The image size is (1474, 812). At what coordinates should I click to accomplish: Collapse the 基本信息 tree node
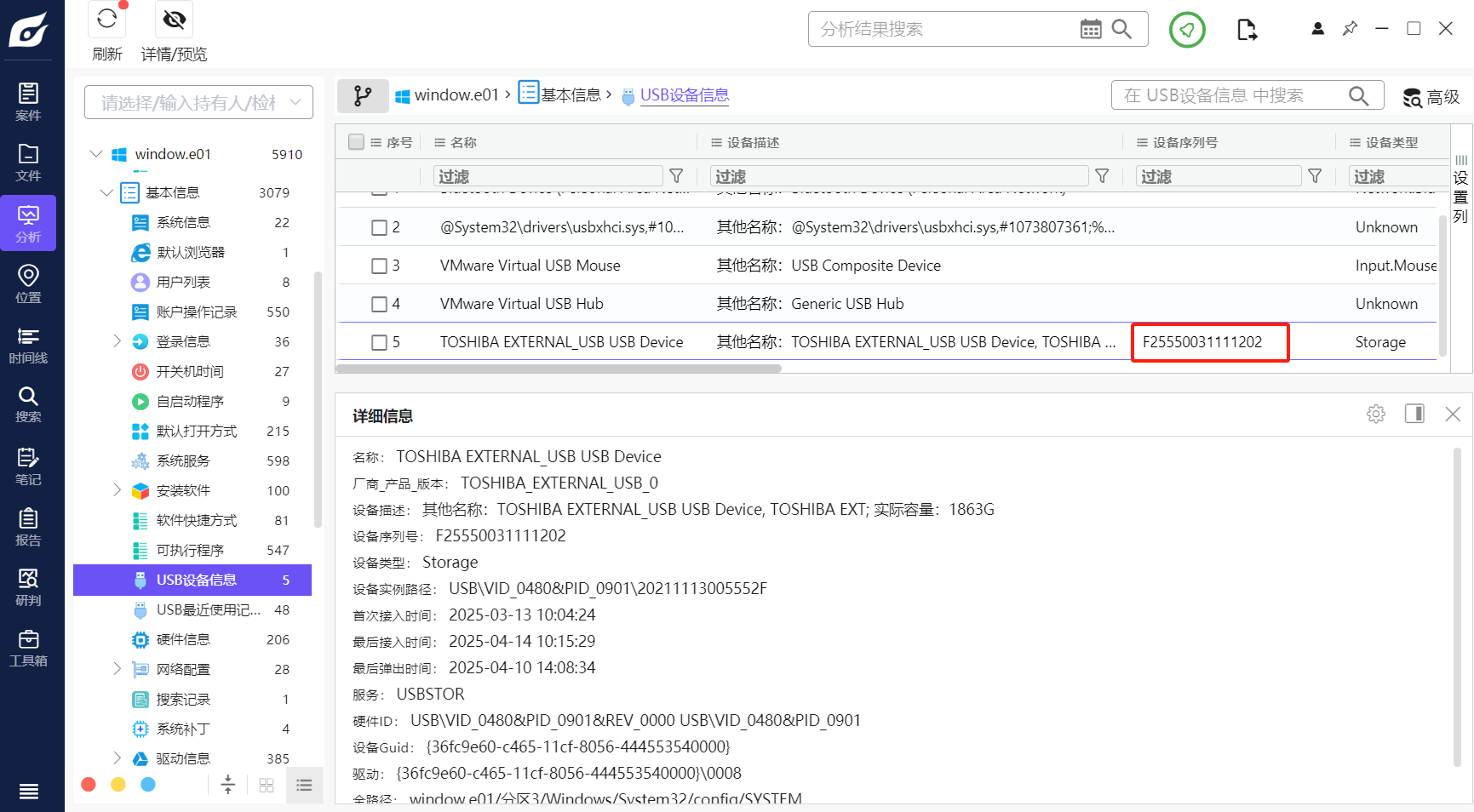[106, 192]
